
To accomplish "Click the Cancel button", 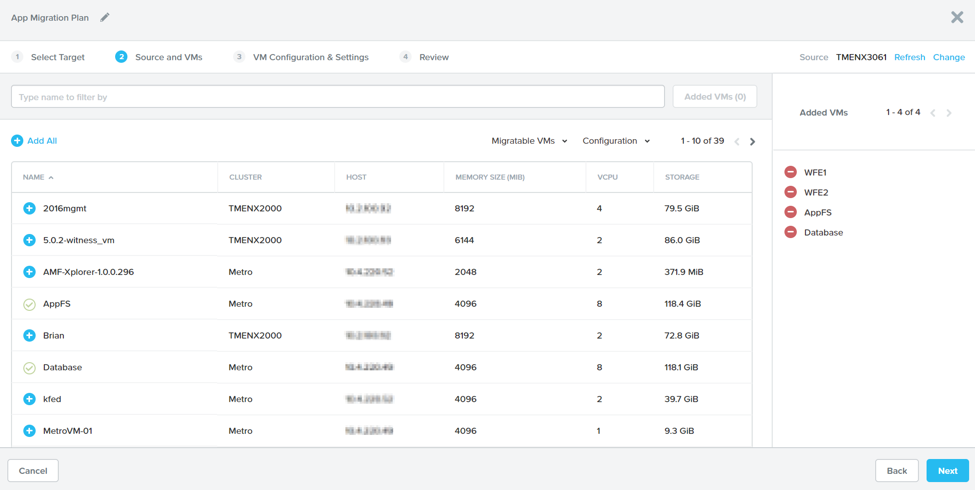I will coord(33,471).
